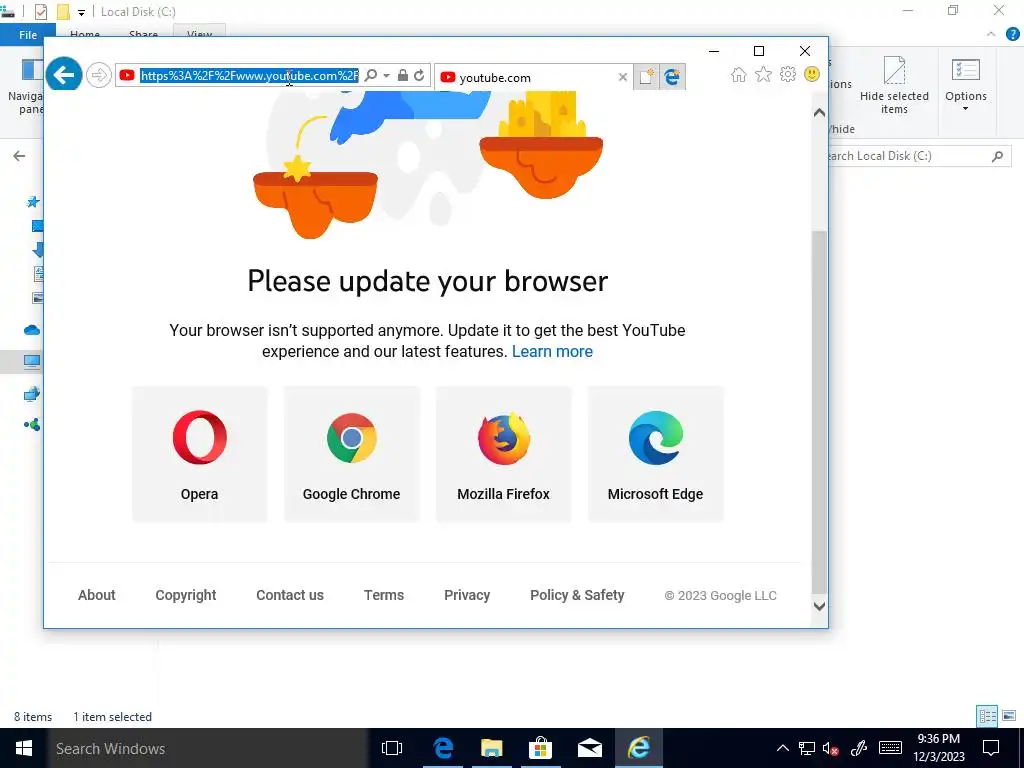This screenshot has height=768, width=1024.
Task: Select OneDrive cloud icon in File Explorer sidebar
Action: point(32,330)
